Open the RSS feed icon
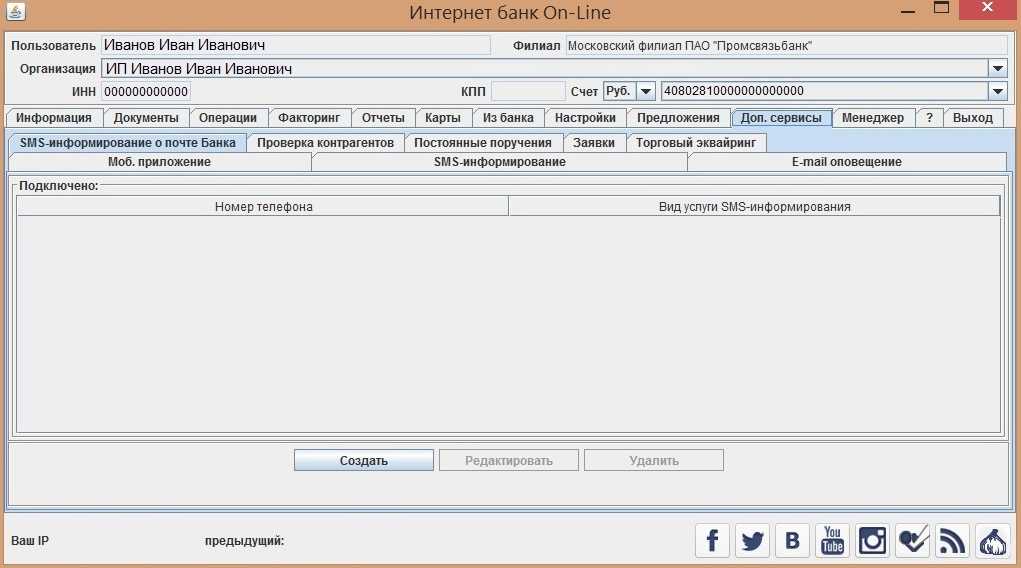Viewport: 1021px width, 568px height. pos(952,541)
